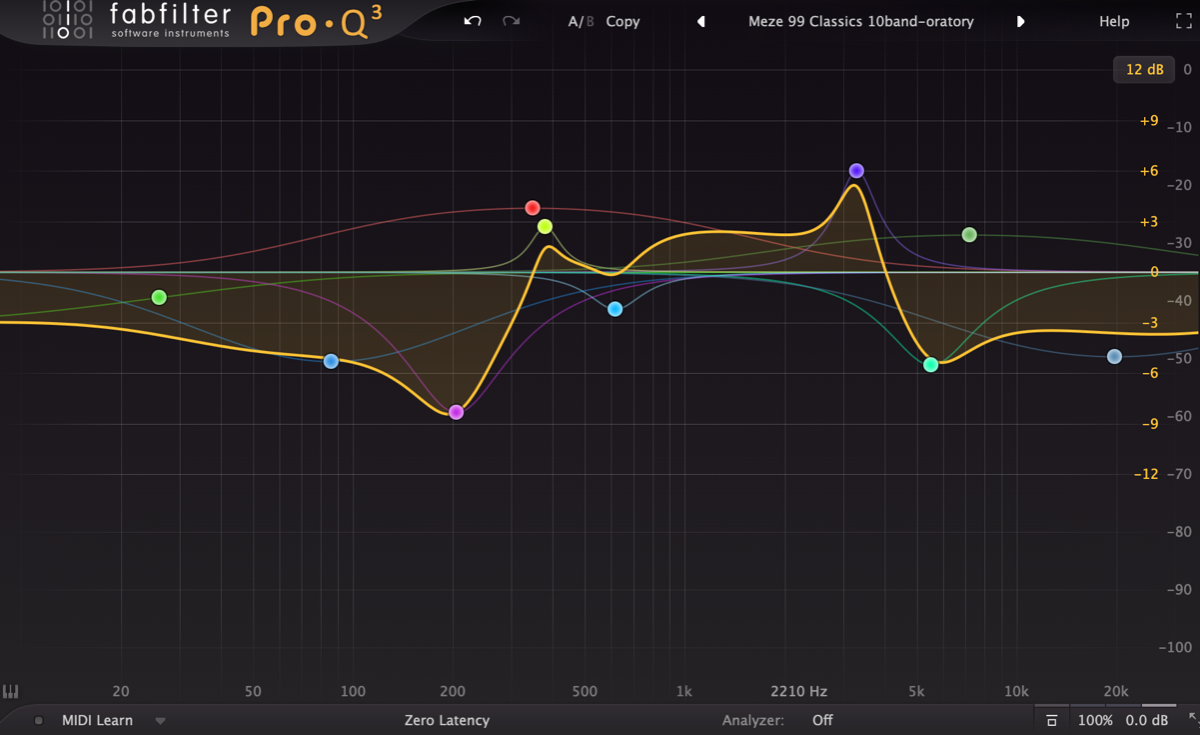
Task: Toggle the A/B state switch
Action: [580, 21]
